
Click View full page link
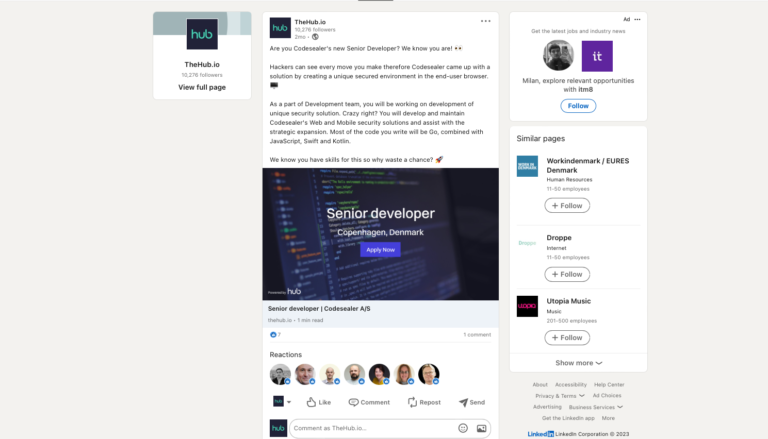pos(202,87)
